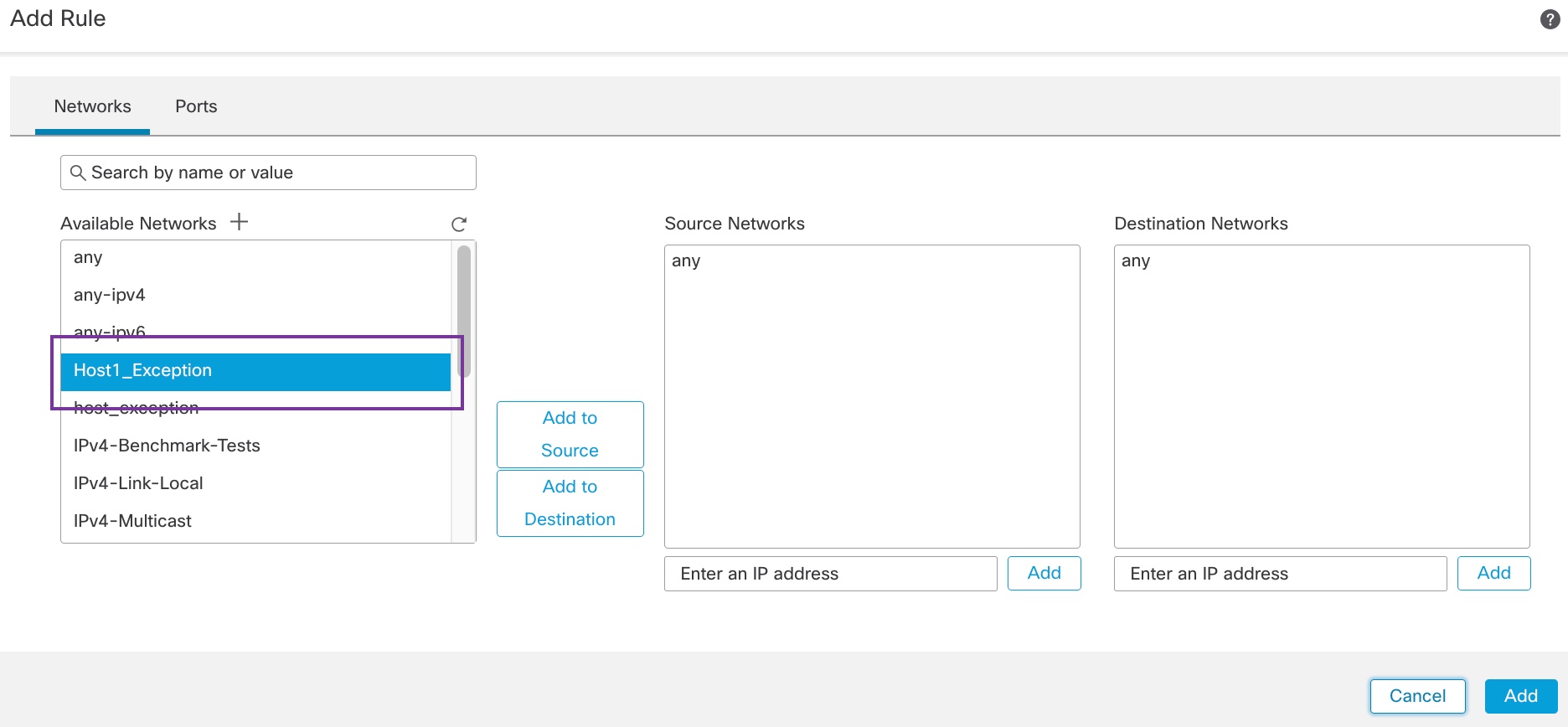Image resolution: width=1568 pixels, height=727 pixels.
Task: Focus the Search by name or value field
Action: 276,173
